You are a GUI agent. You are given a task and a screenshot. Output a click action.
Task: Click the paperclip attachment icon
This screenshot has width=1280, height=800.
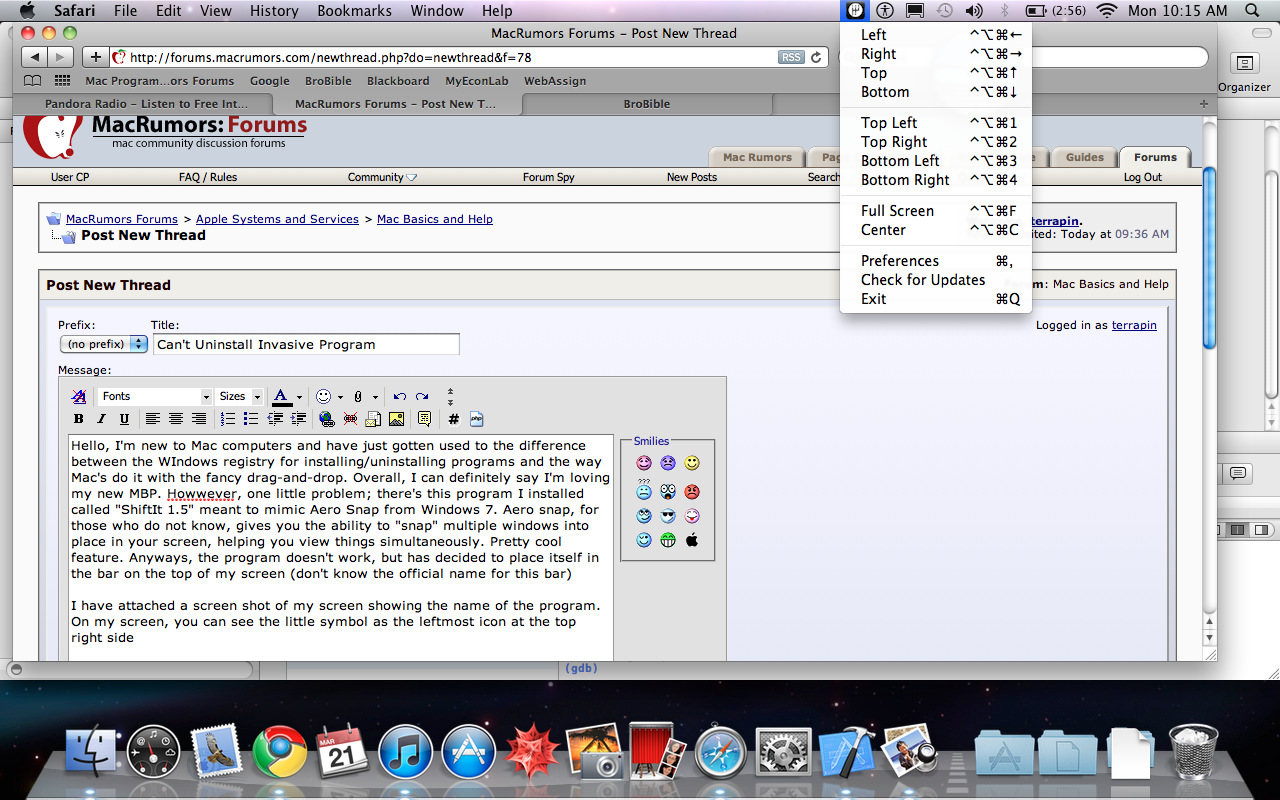pos(358,397)
